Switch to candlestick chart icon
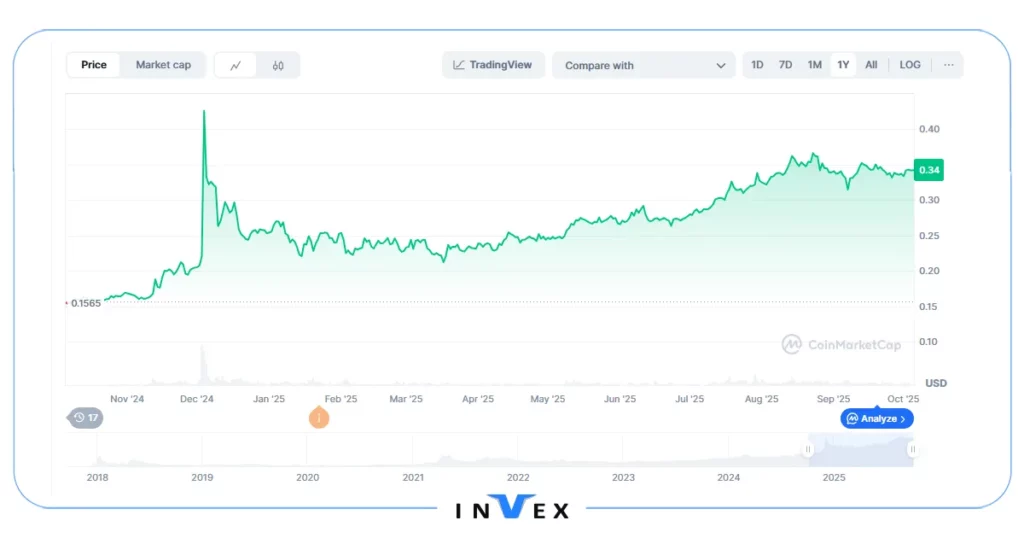Viewport: 1024px width, 538px height. tap(278, 66)
